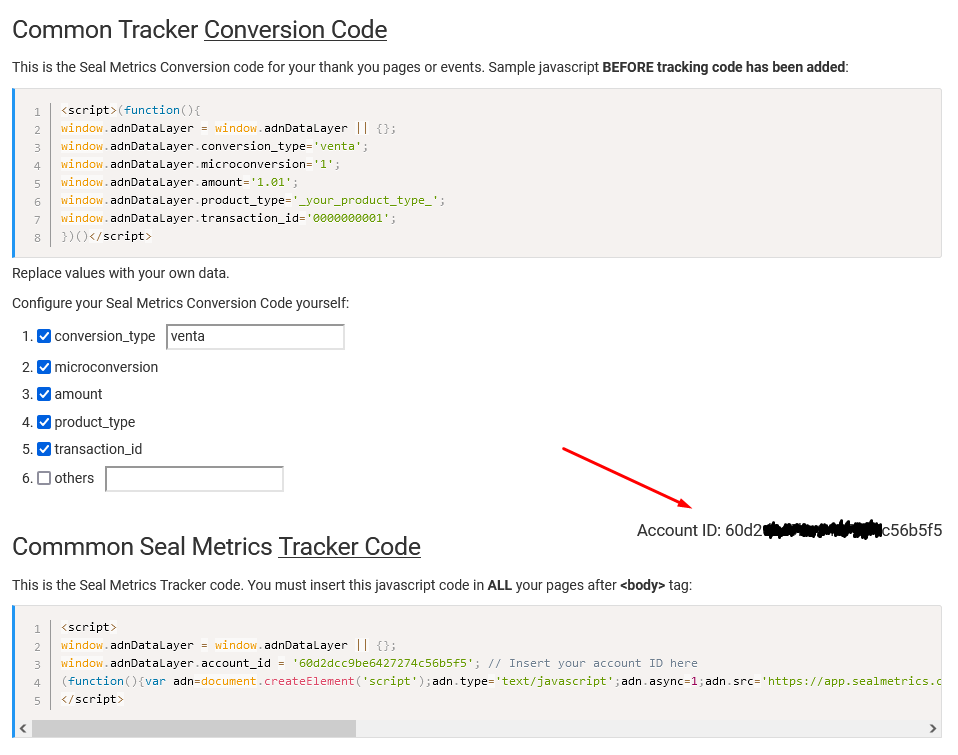The width and height of the screenshot is (958, 755).
Task: Click the opening <script>(function(){ line in conversion code
Action: tap(131, 110)
